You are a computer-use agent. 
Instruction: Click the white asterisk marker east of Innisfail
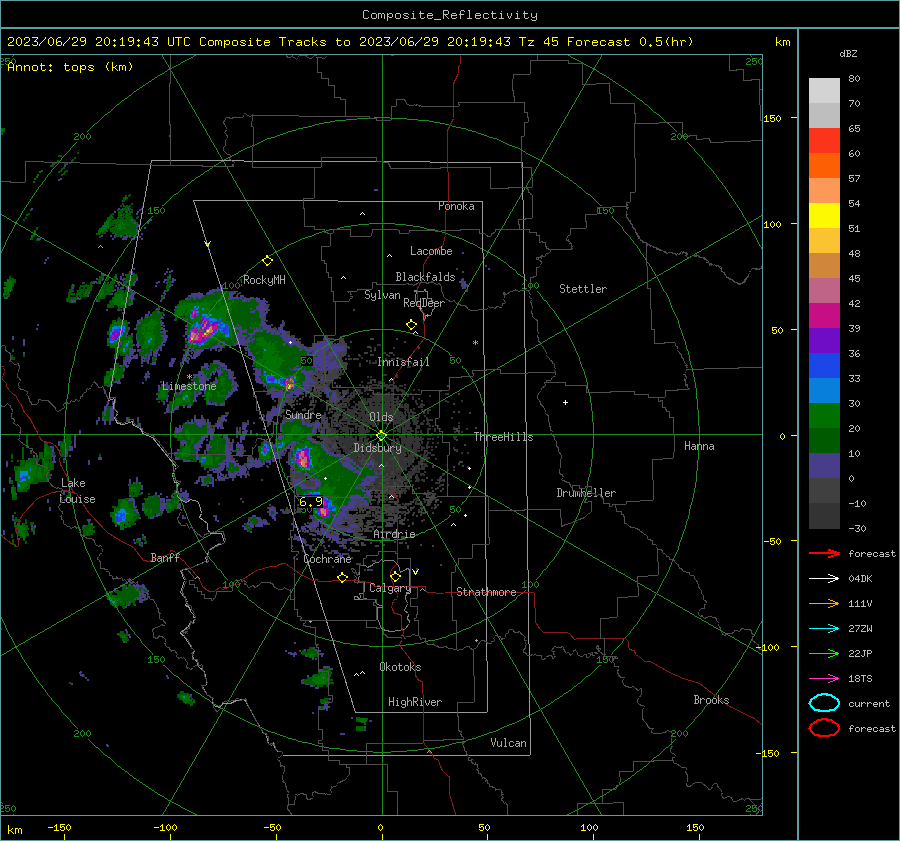coord(475,343)
